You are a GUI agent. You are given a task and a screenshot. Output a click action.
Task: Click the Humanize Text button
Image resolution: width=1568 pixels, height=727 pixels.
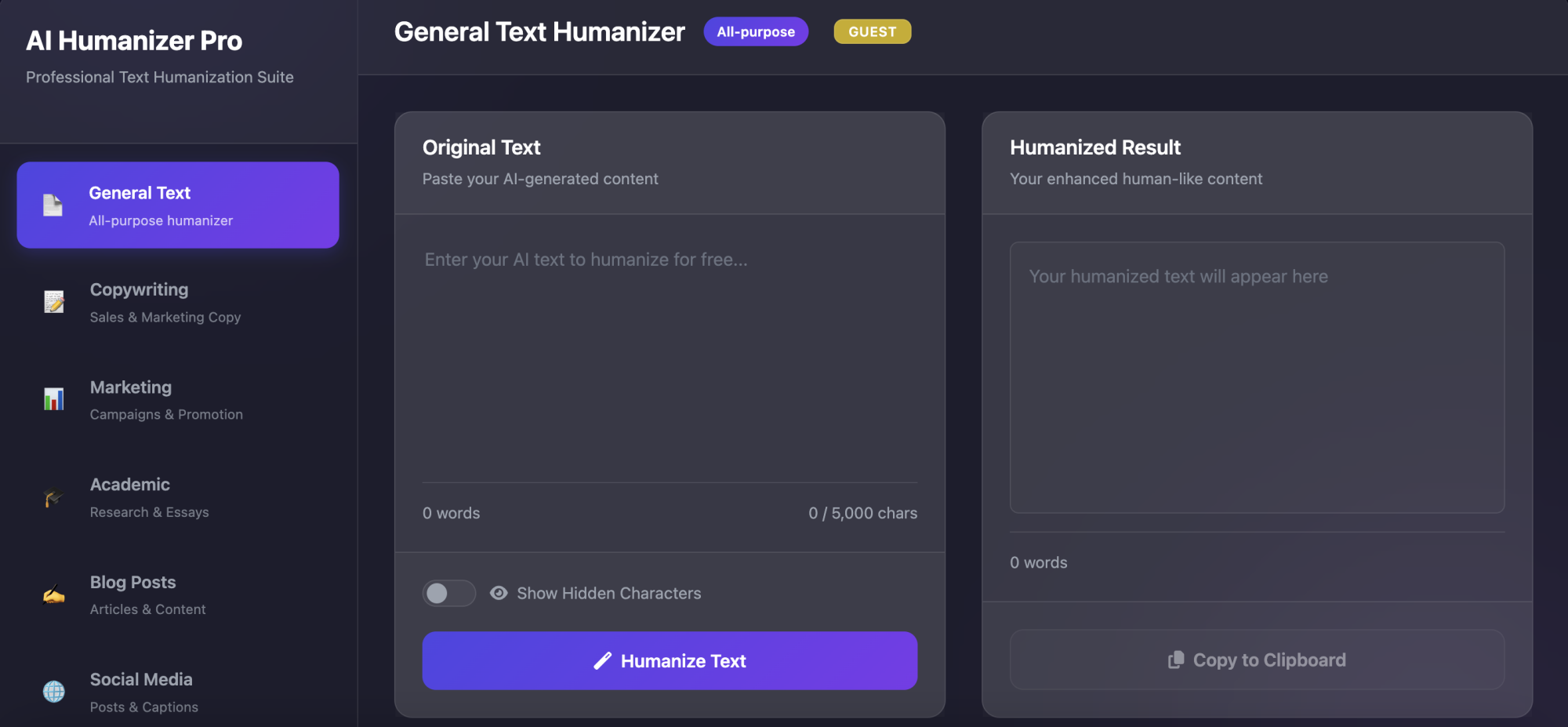pos(670,660)
